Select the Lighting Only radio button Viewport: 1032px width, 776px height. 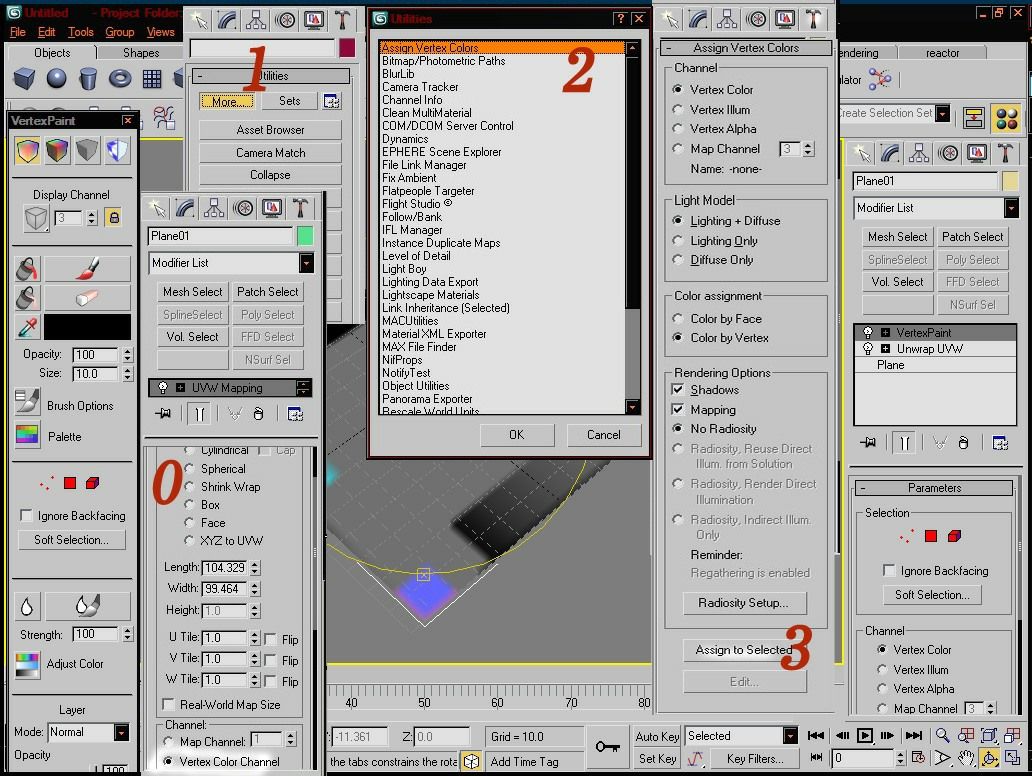click(x=677, y=240)
